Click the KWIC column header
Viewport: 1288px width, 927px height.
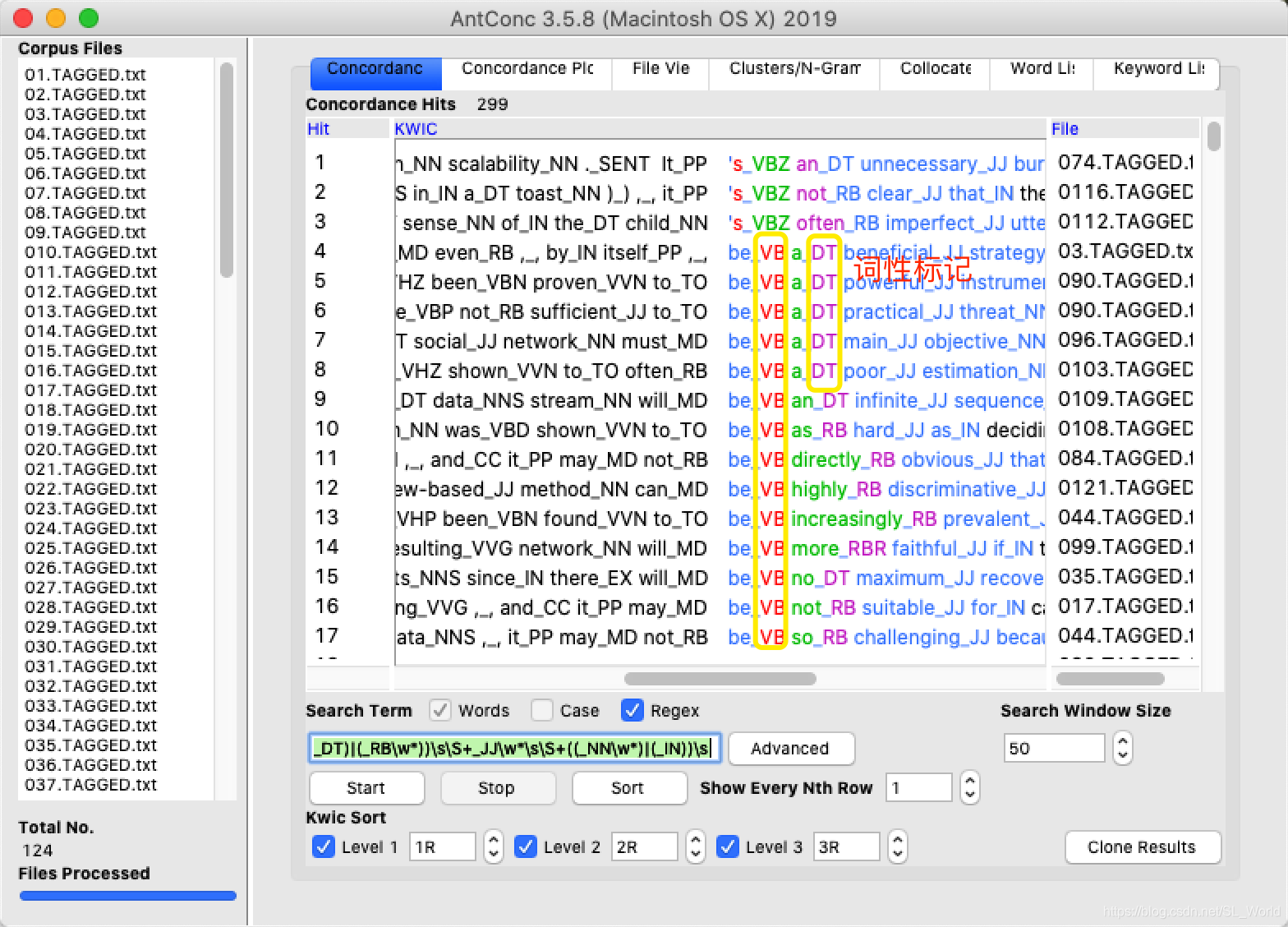[720, 129]
